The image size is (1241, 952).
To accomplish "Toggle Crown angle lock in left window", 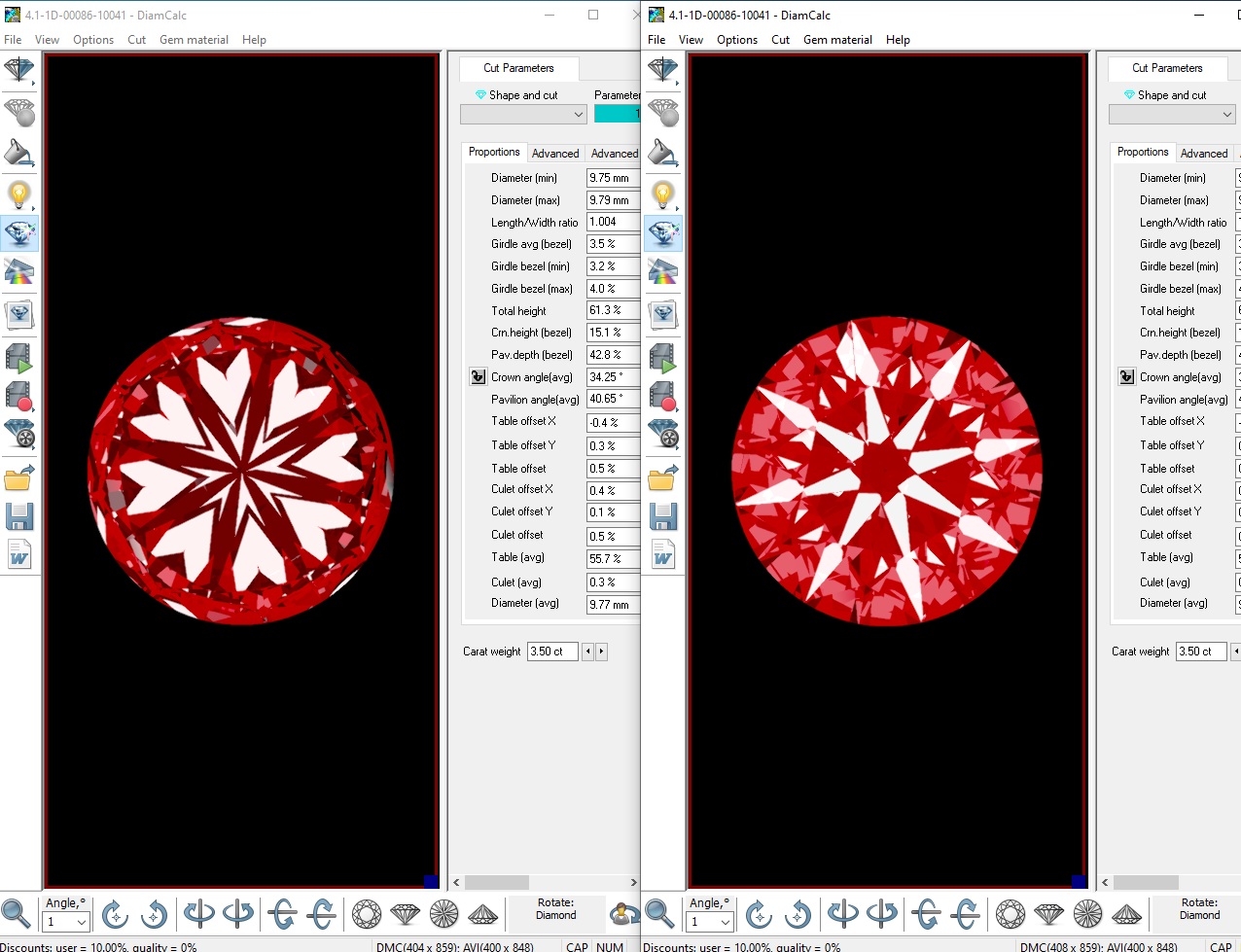I will pos(478,376).
